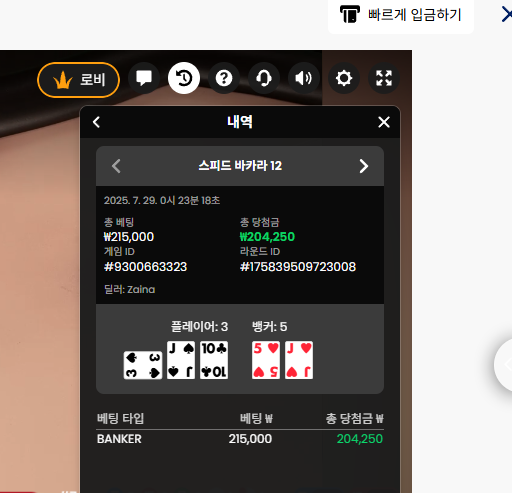Click the game ID #9300663323
Image resolution: width=512 pixels, height=493 pixels.
(145, 267)
